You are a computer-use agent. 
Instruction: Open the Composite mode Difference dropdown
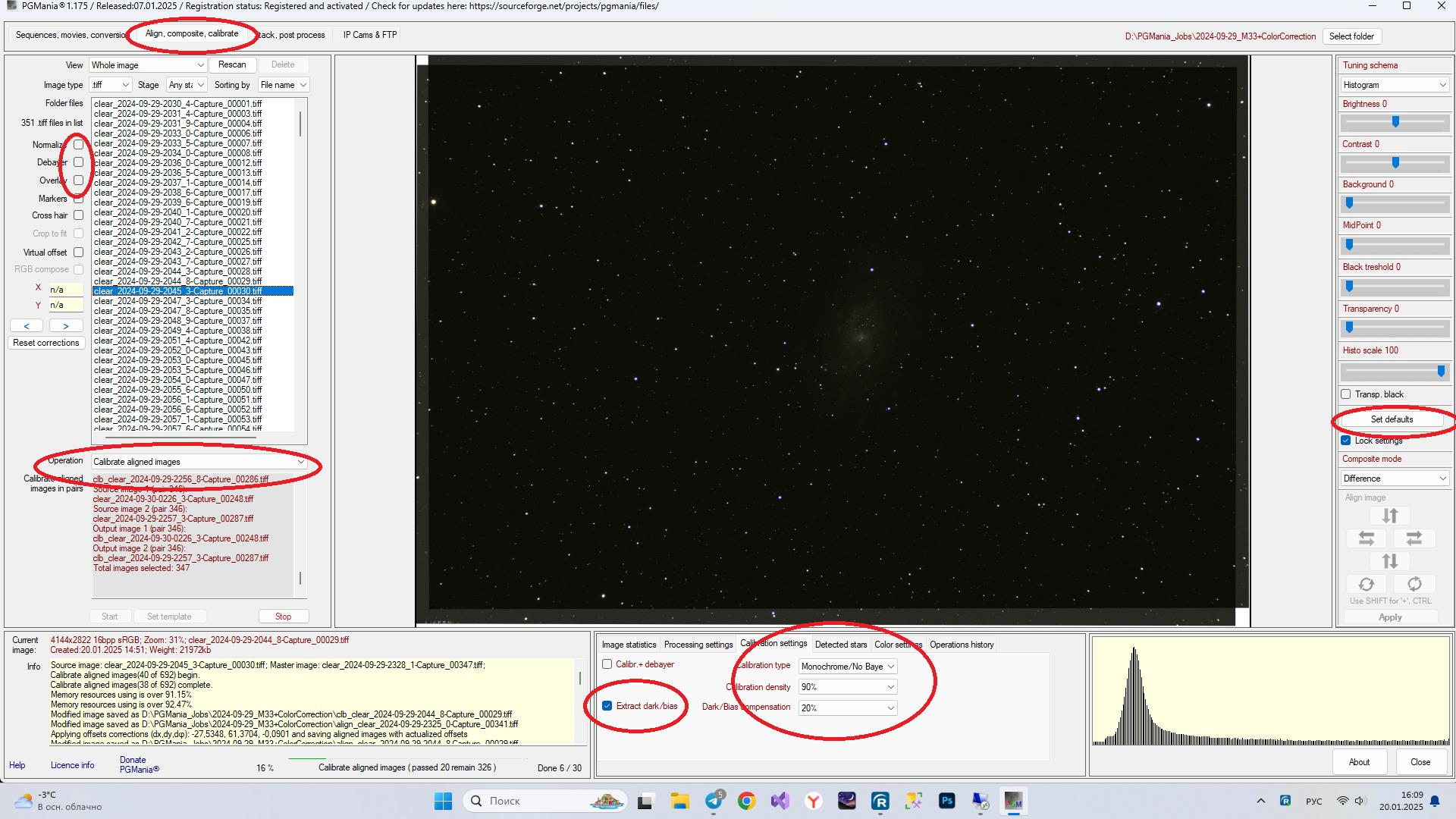pyautogui.click(x=1394, y=479)
